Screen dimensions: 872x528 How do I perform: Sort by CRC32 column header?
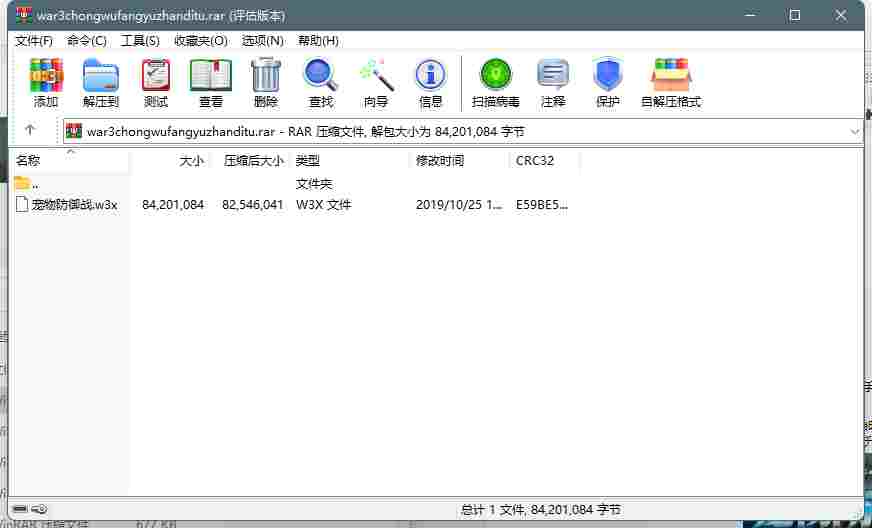coord(544,161)
